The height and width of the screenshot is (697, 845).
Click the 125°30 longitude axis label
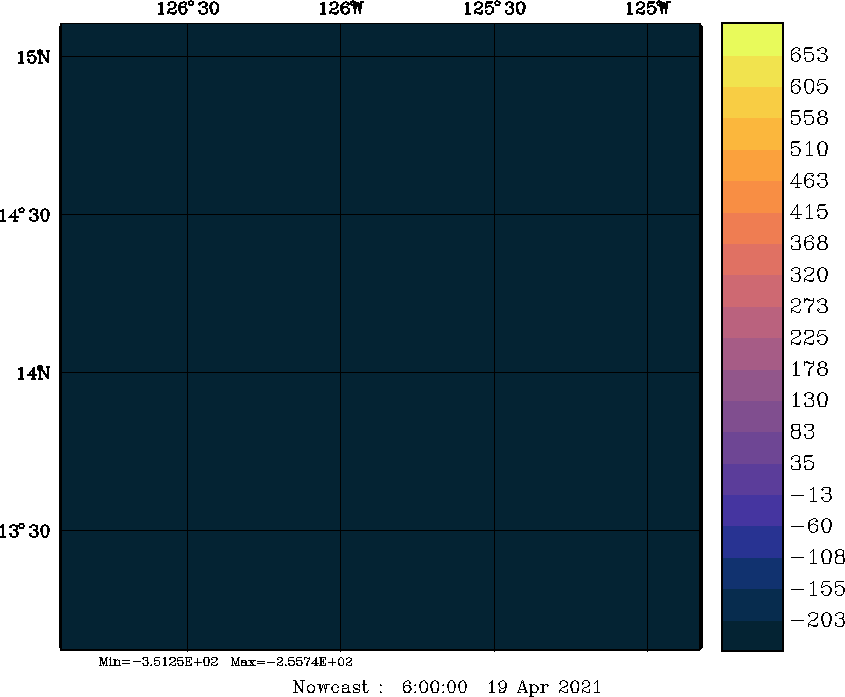pyautogui.click(x=494, y=10)
